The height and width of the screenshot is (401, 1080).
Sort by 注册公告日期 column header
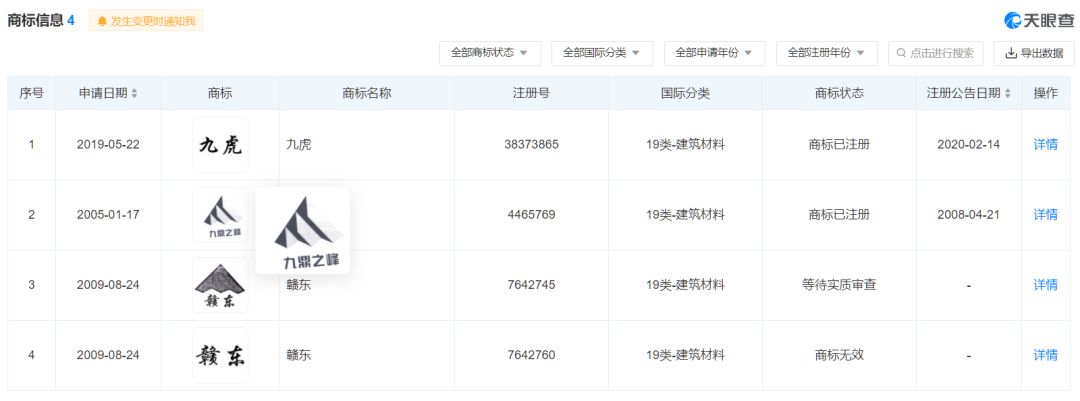pyautogui.click(x=969, y=93)
